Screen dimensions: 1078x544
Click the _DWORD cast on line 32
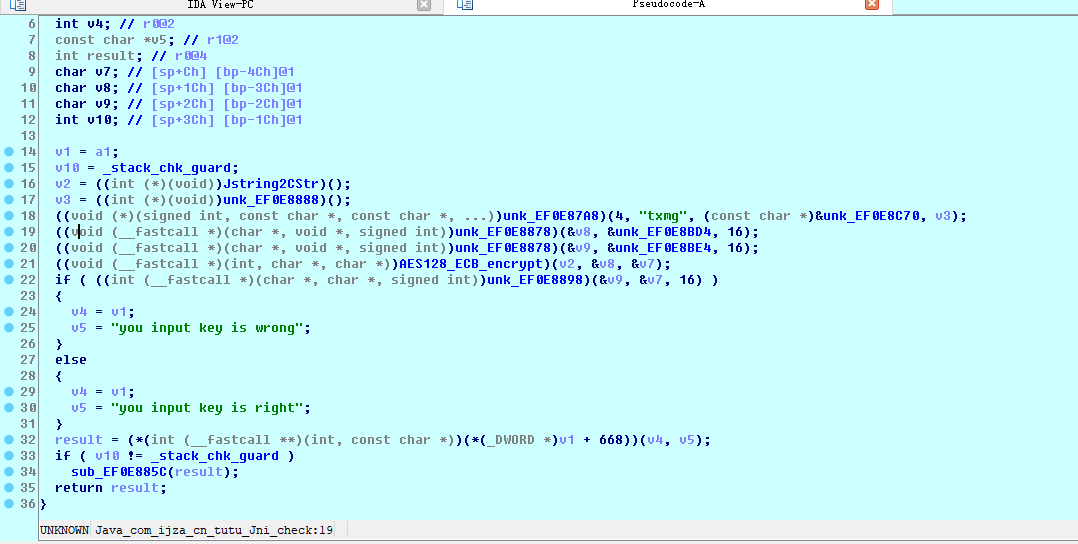(x=511, y=439)
